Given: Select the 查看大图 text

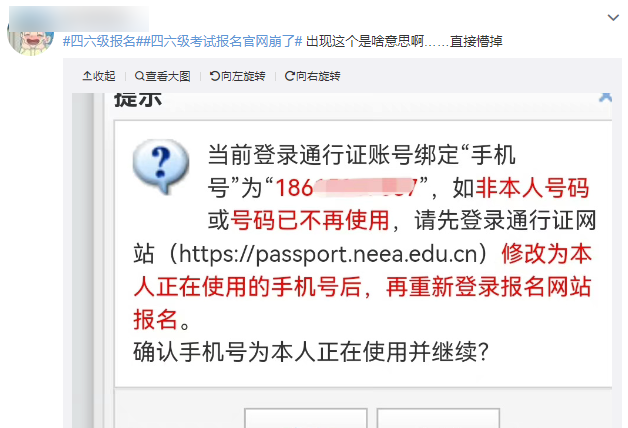Looking at the screenshot, I should tap(168, 76).
